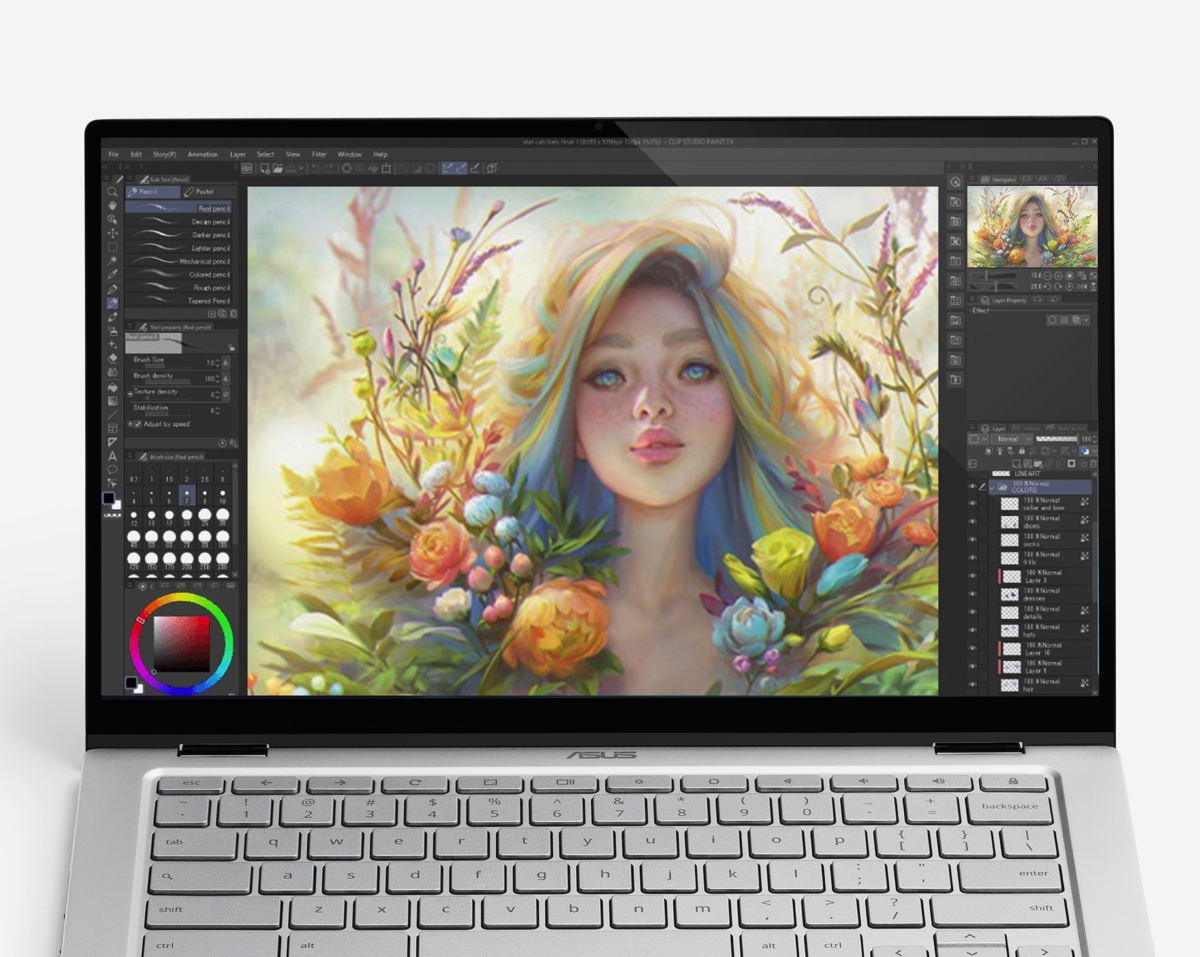Image resolution: width=1200 pixels, height=957 pixels.
Task: Select the Auto select magic wand tool
Action: [112, 260]
